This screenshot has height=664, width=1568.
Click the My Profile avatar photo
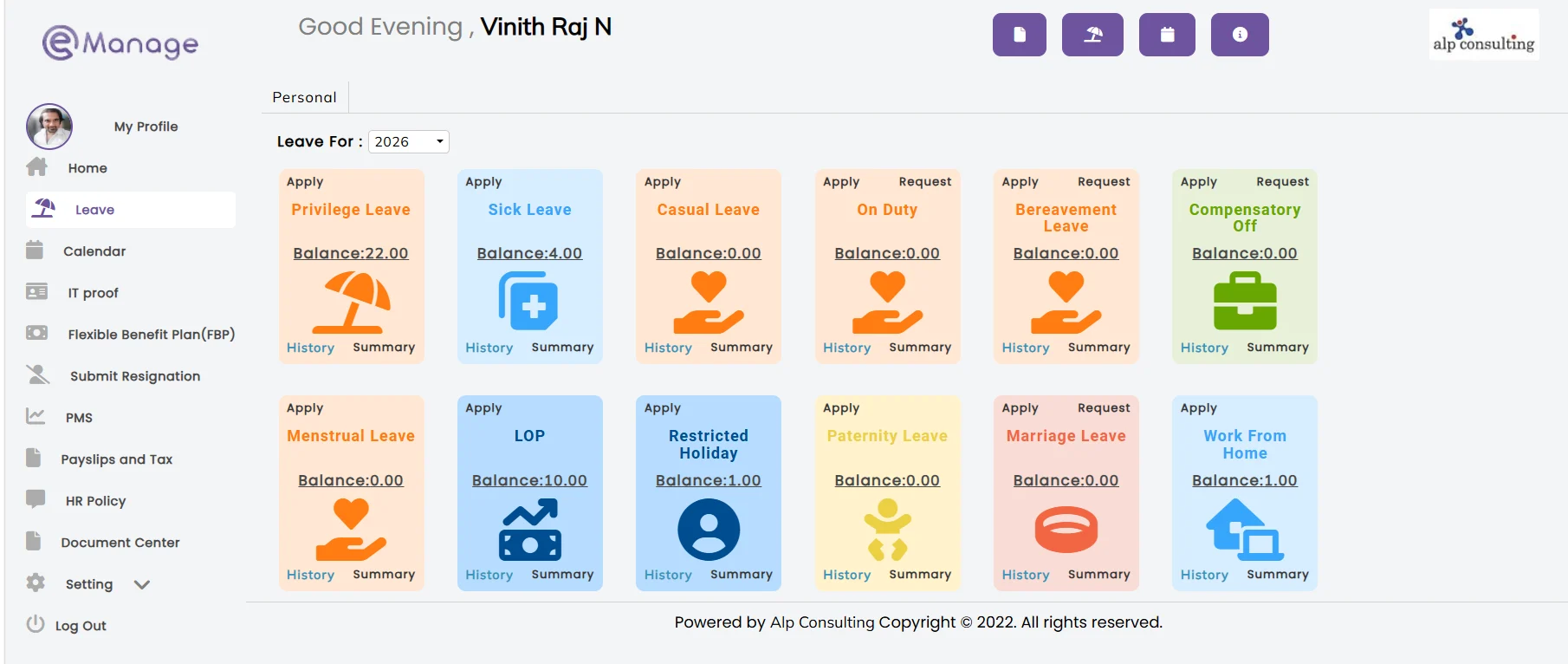[x=49, y=127]
